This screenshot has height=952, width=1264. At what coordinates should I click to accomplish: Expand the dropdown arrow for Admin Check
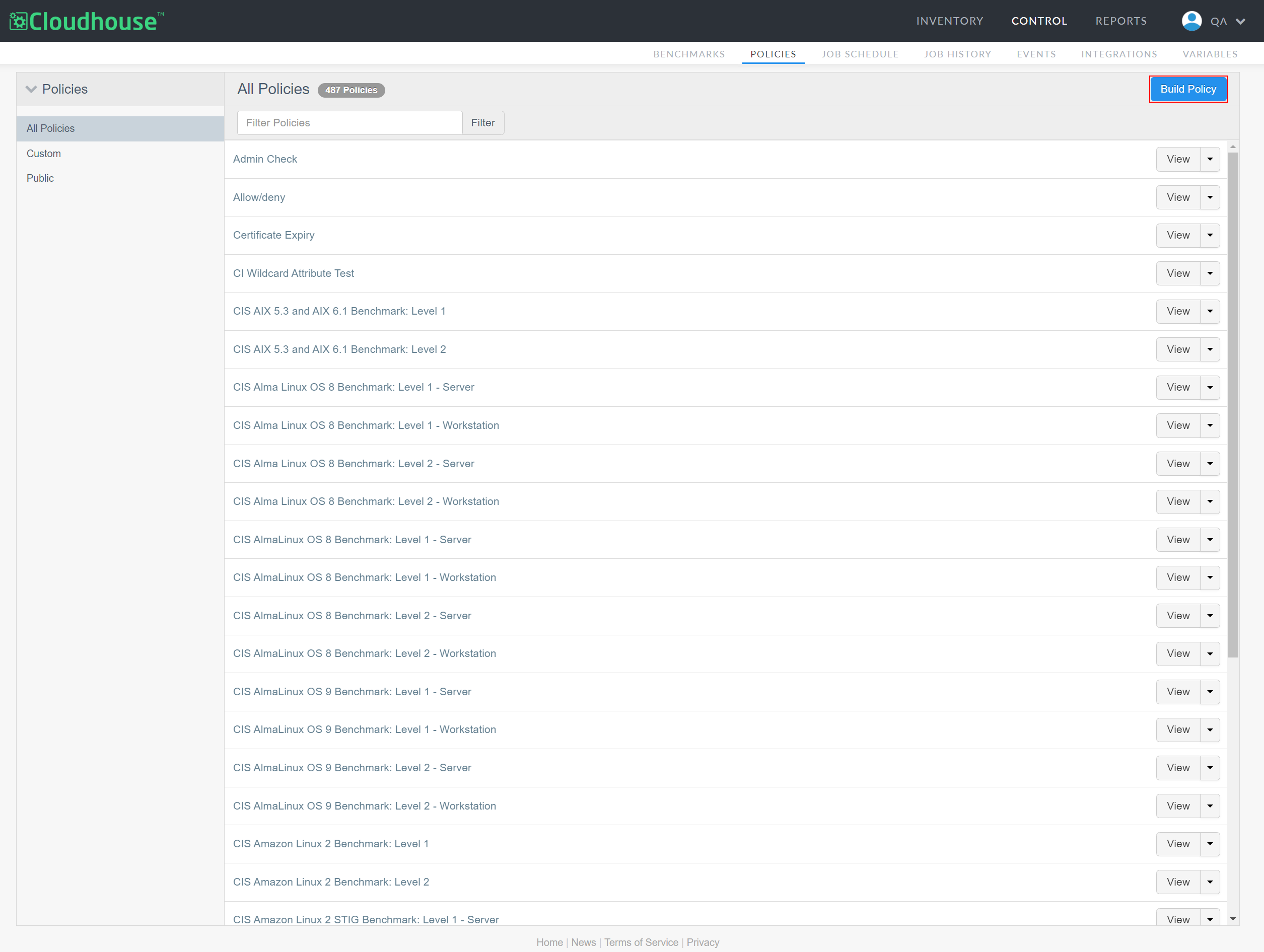click(1210, 160)
